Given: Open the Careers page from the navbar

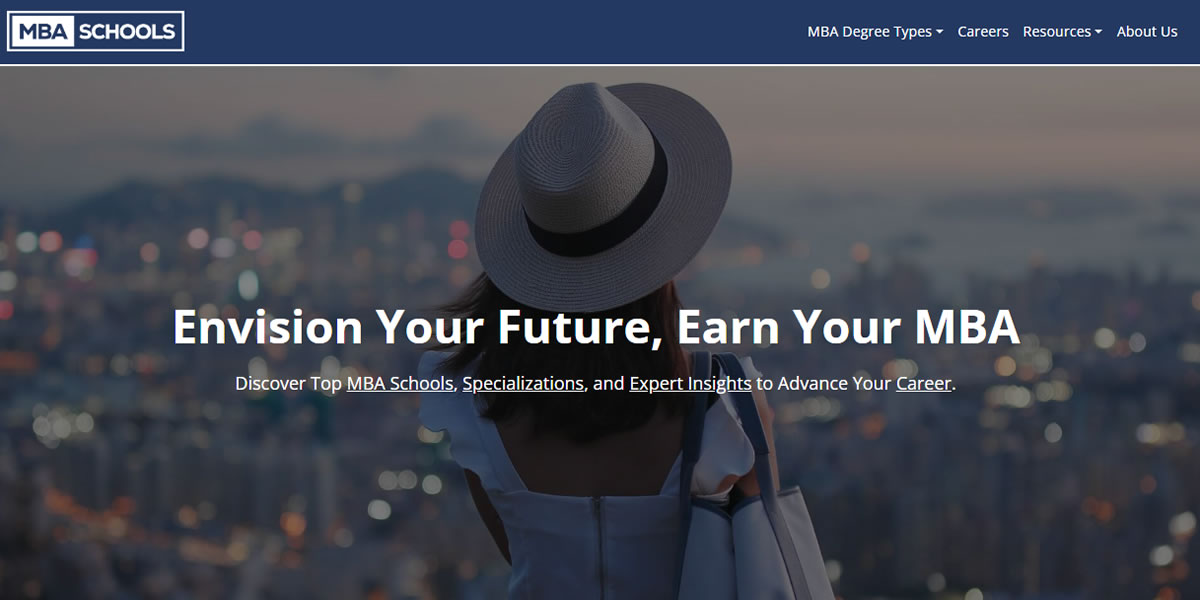Looking at the screenshot, I should click(983, 31).
